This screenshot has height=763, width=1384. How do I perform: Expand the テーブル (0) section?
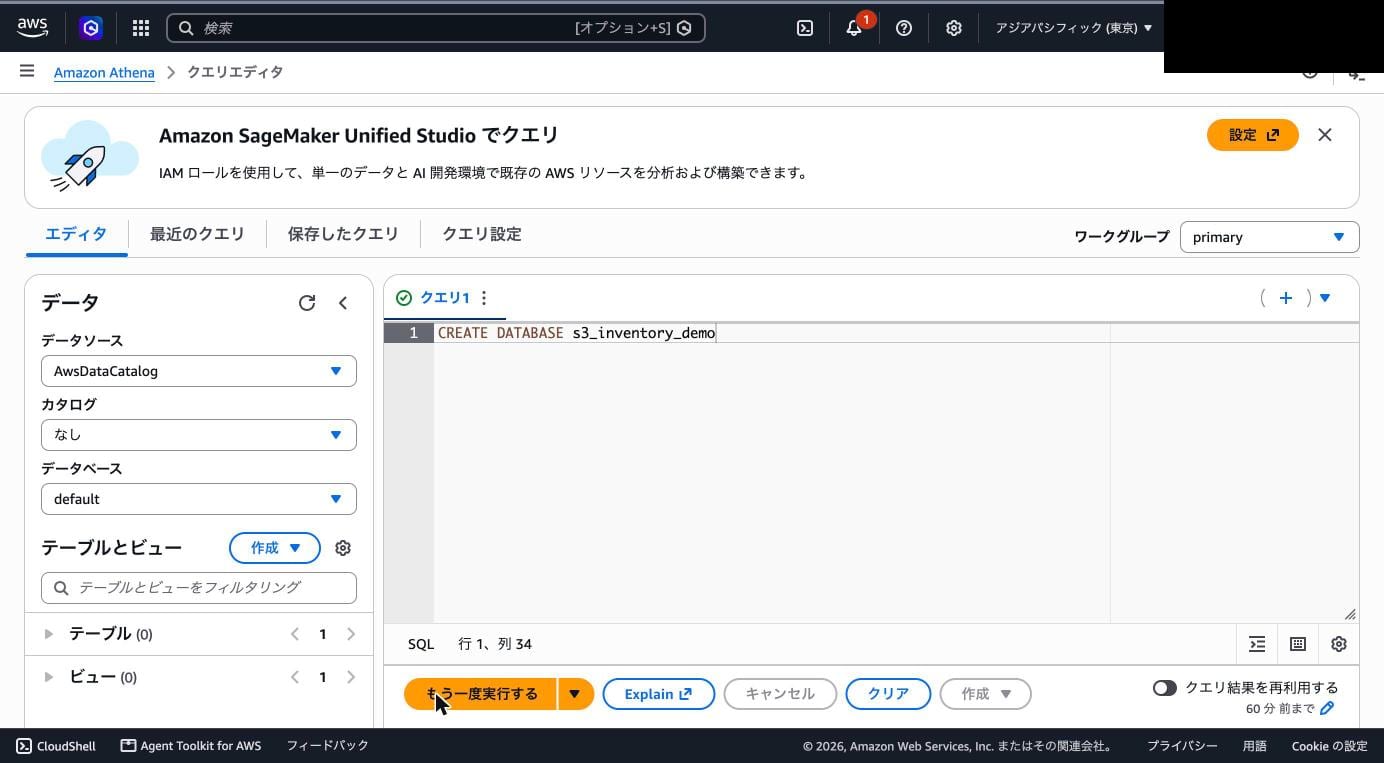pos(48,634)
